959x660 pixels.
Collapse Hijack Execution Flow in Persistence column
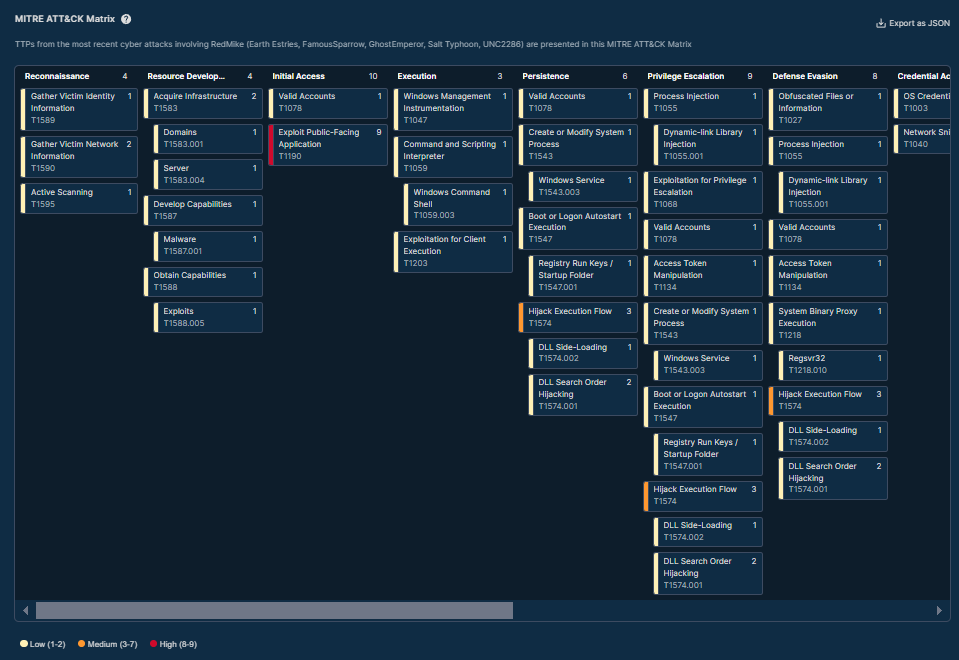(x=577, y=317)
